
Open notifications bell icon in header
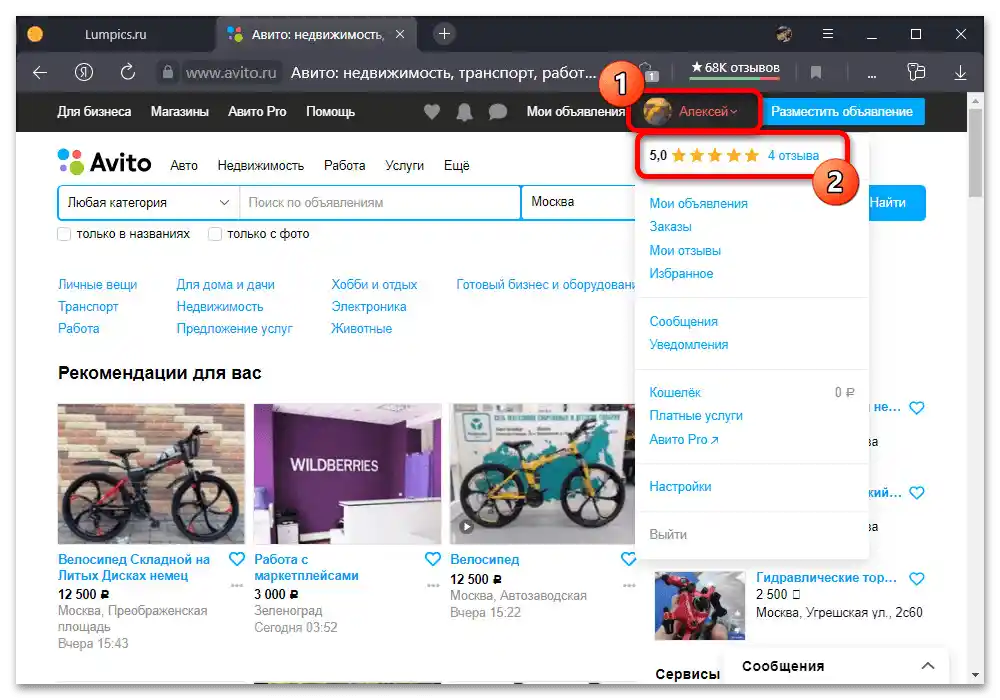tap(464, 112)
